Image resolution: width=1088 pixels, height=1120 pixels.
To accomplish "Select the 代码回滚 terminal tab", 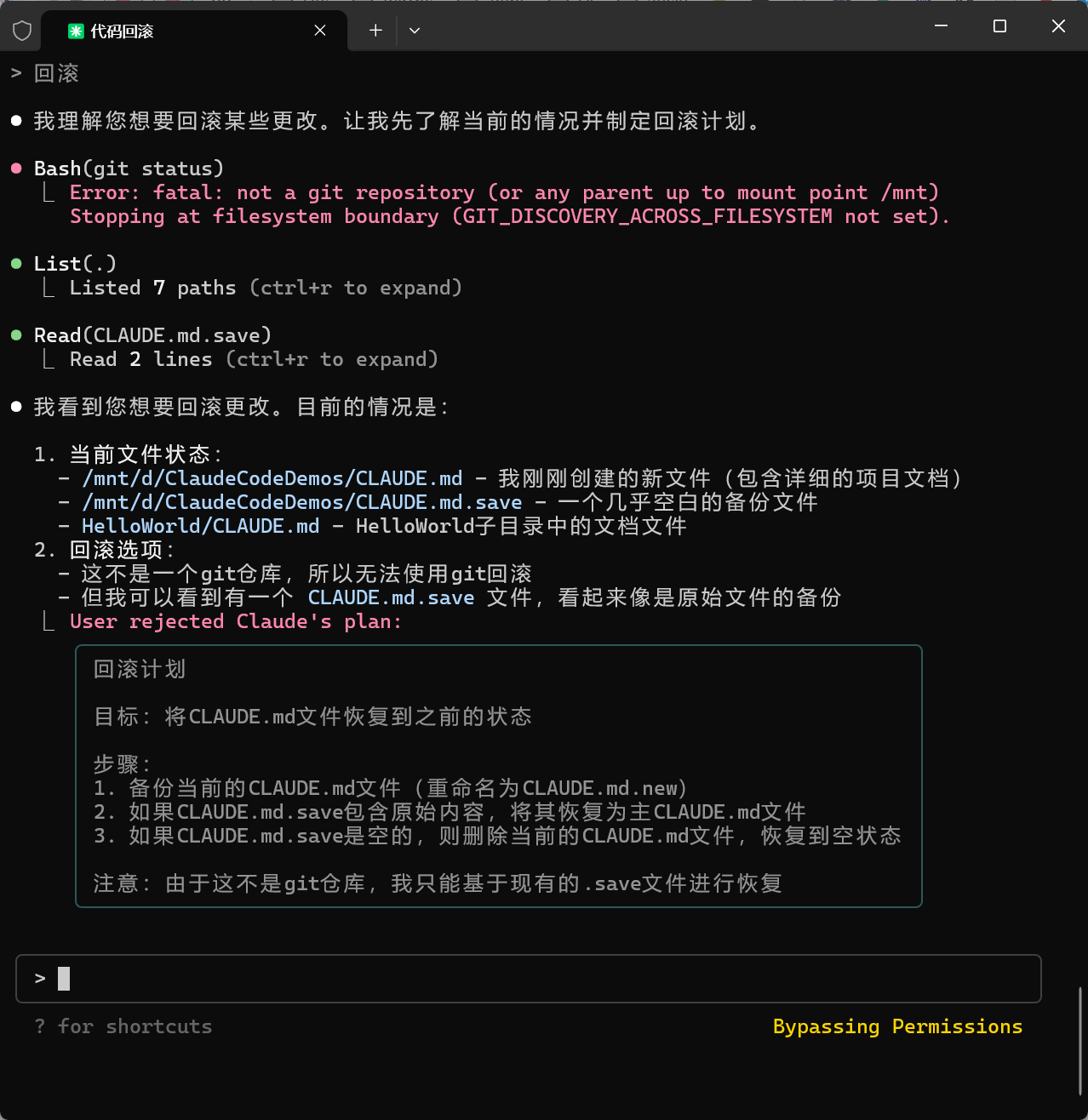I will [194, 31].
